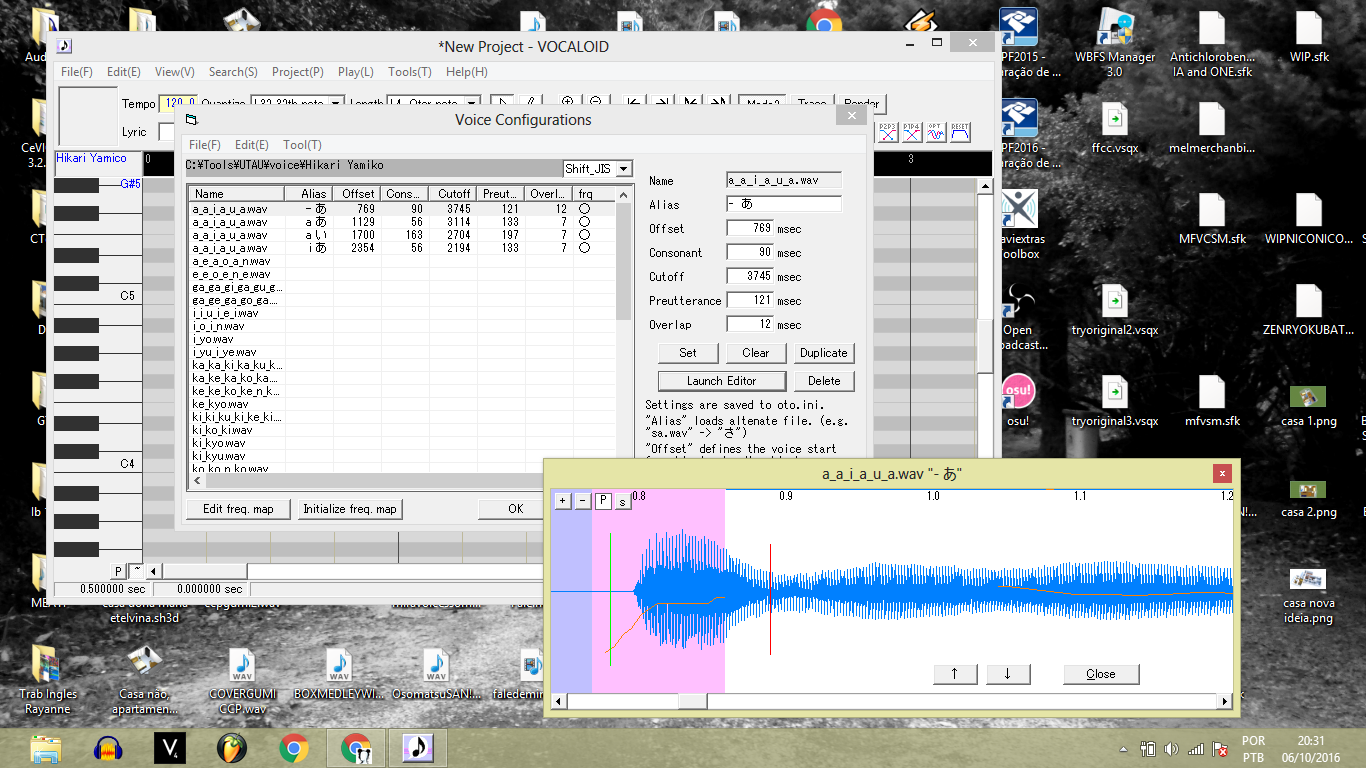Click Close in the waveform editor
Image resolution: width=1366 pixels, height=768 pixels.
pos(1101,674)
